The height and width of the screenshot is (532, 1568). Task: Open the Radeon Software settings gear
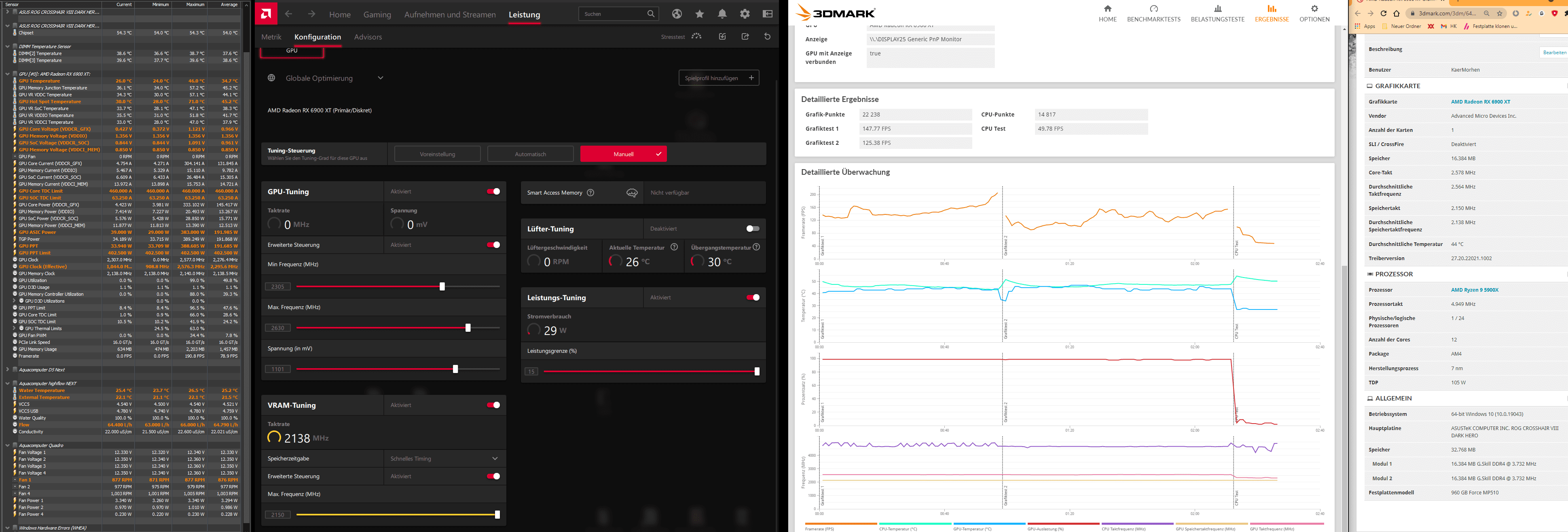745,13
